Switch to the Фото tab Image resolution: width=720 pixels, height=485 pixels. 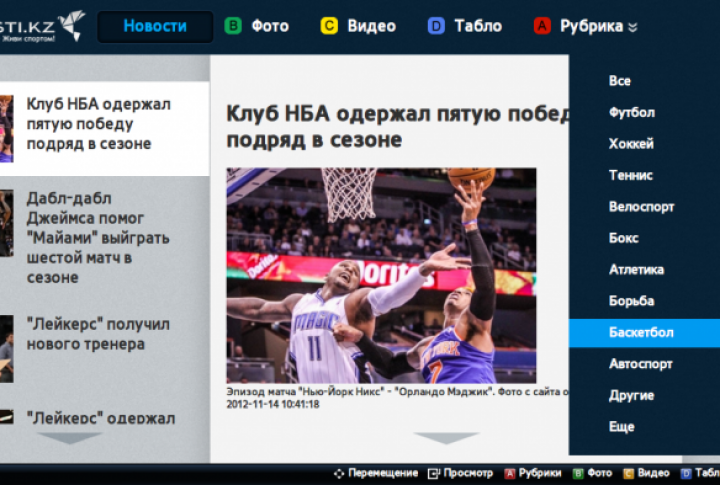tap(270, 26)
